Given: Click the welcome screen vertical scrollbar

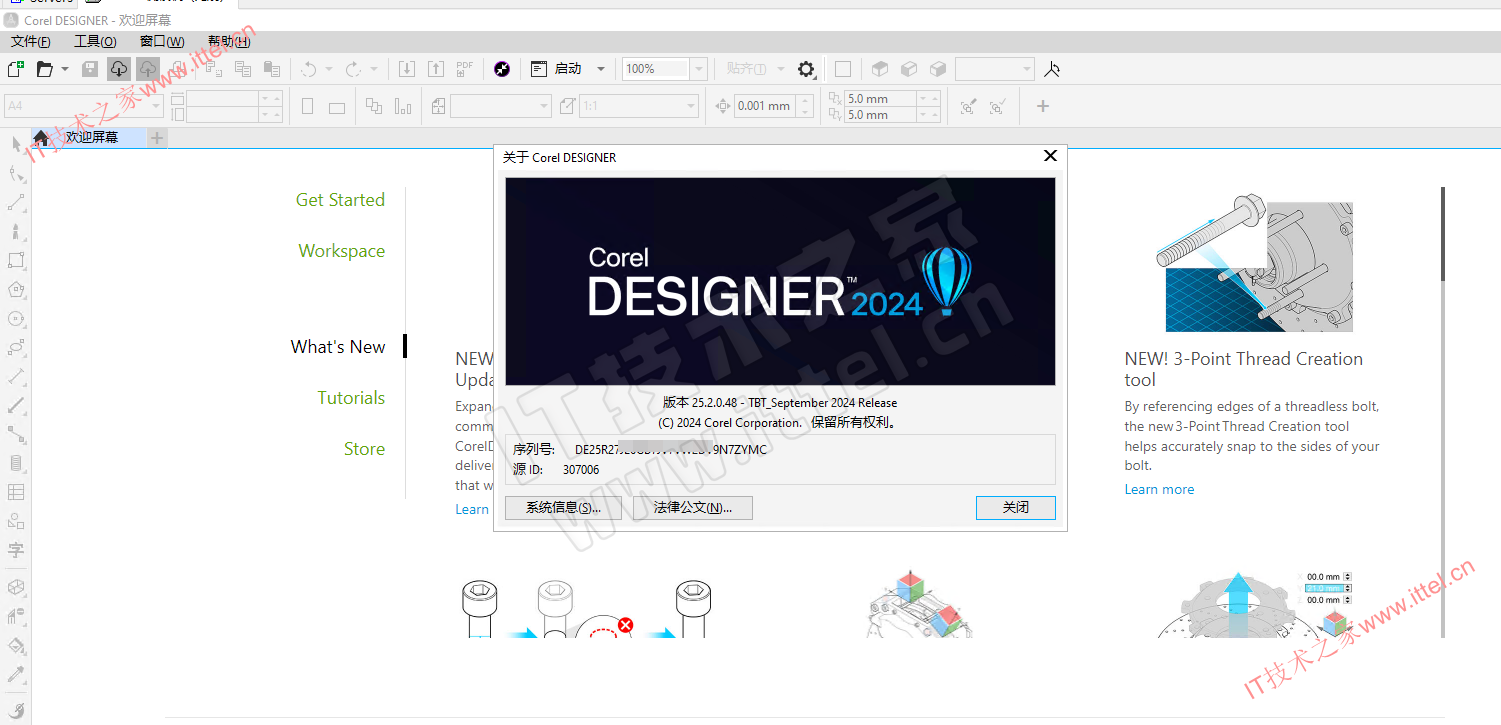Looking at the screenshot, I should click(x=1443, y=234).
